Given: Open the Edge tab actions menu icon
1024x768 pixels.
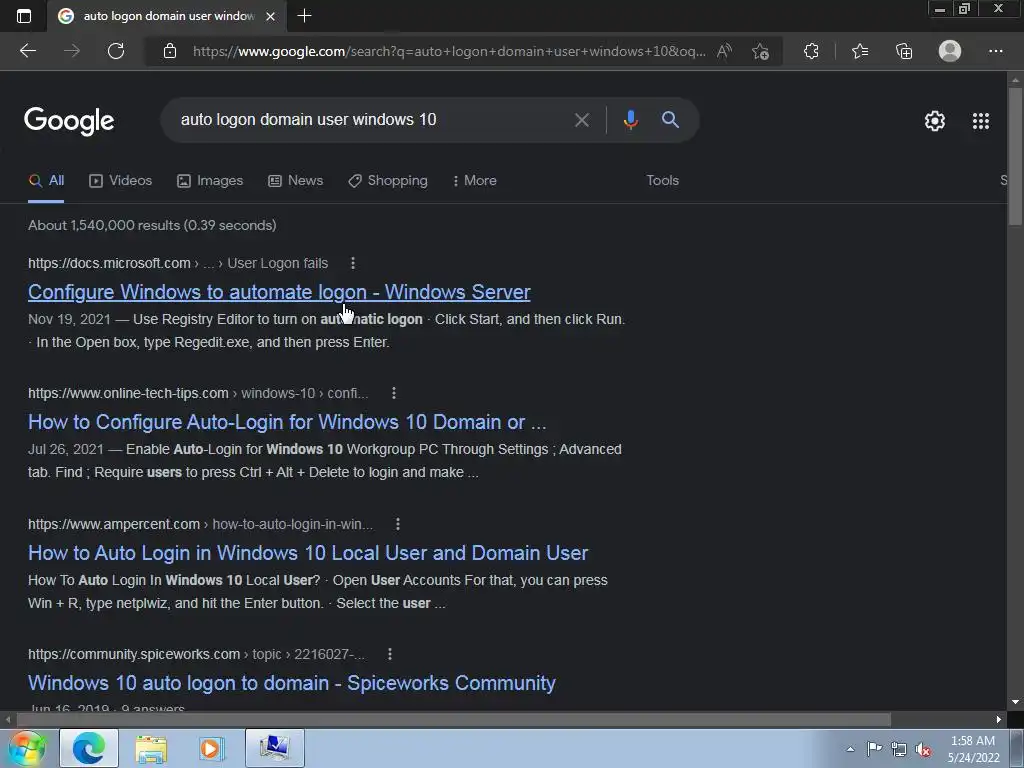Looking at the screenshot, I should pyautogui.click(x=24, y=16).
